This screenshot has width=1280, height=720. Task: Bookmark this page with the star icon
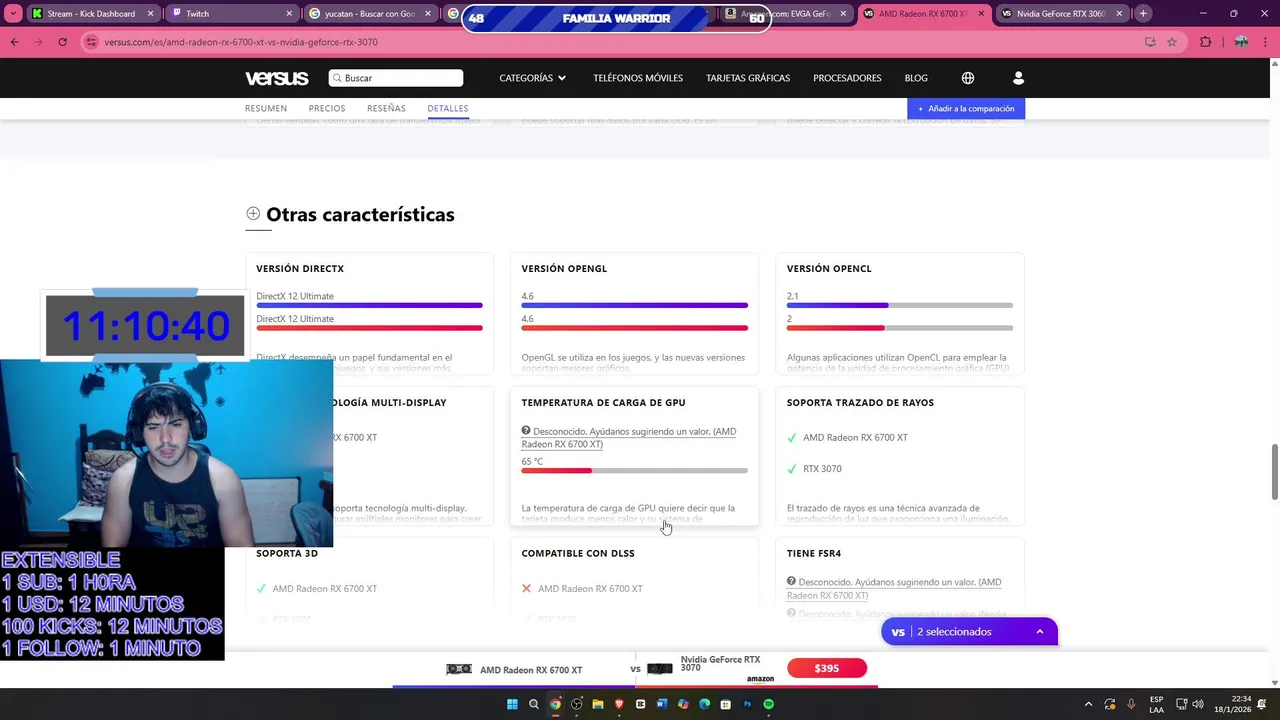pos(1172,42)
